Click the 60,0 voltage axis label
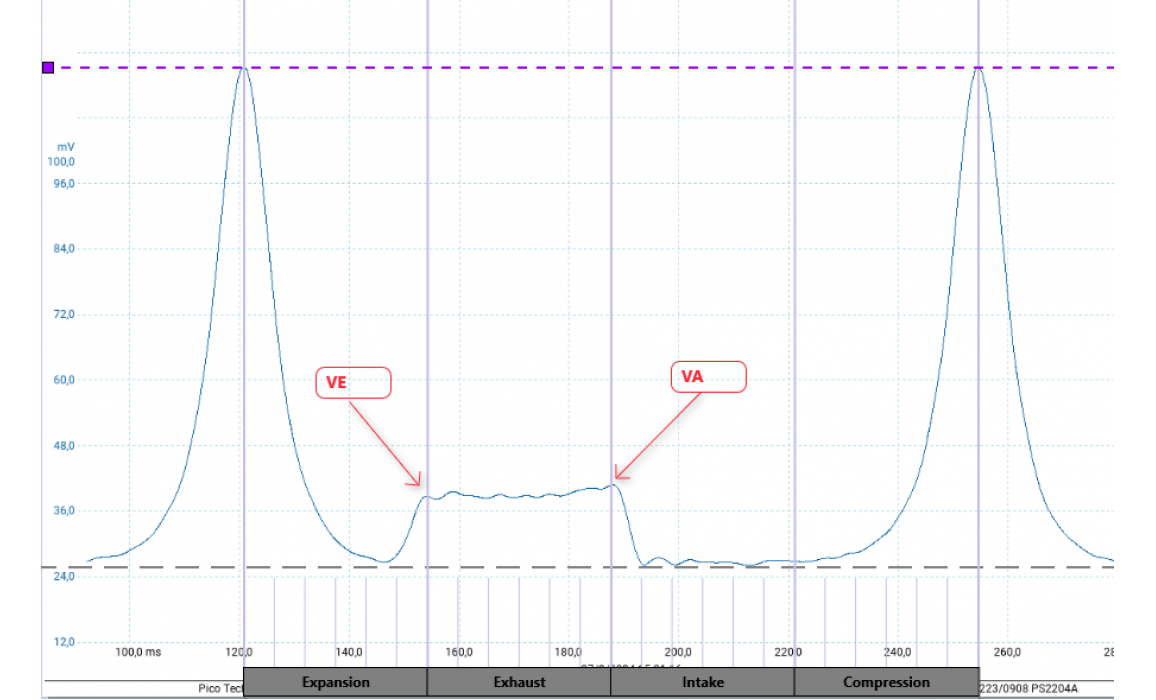The height and width of the screenshot is (700, 1156). 62,380
